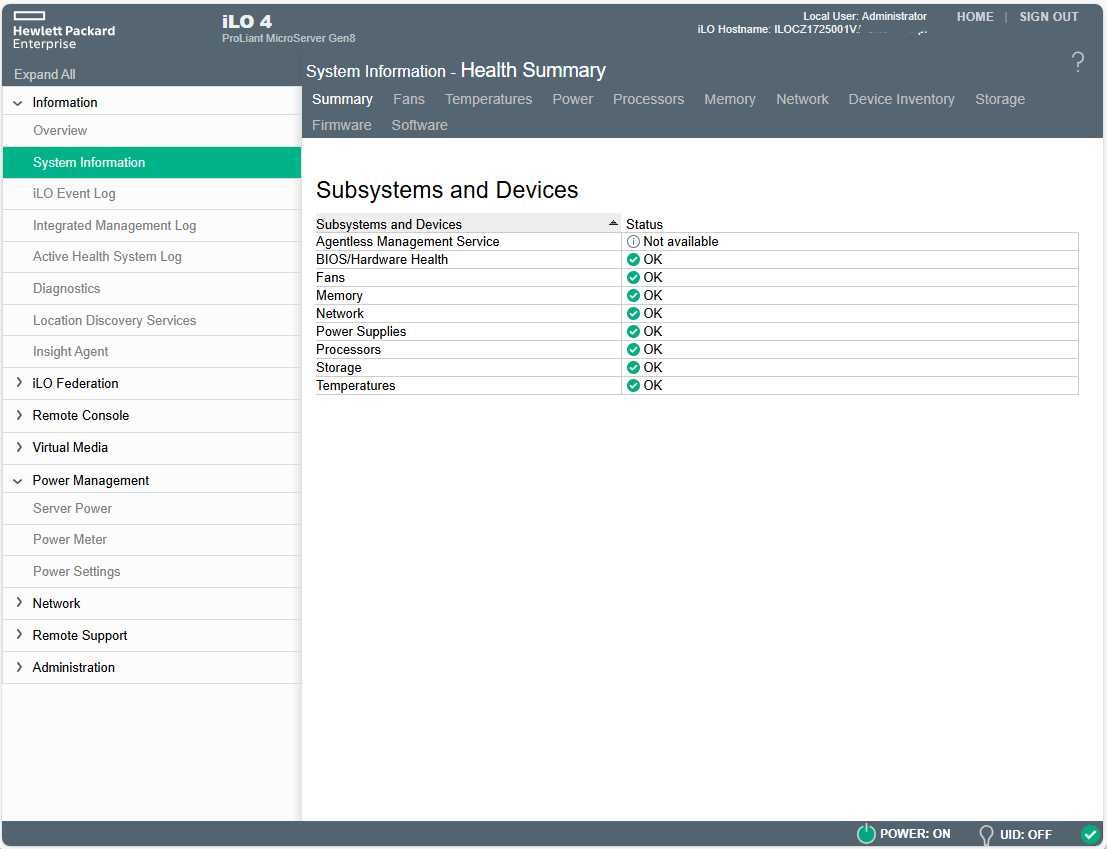Screen dimensions: 1107x849
Task: Click the OK icon for Power Supplies
Action: [633, 332]
